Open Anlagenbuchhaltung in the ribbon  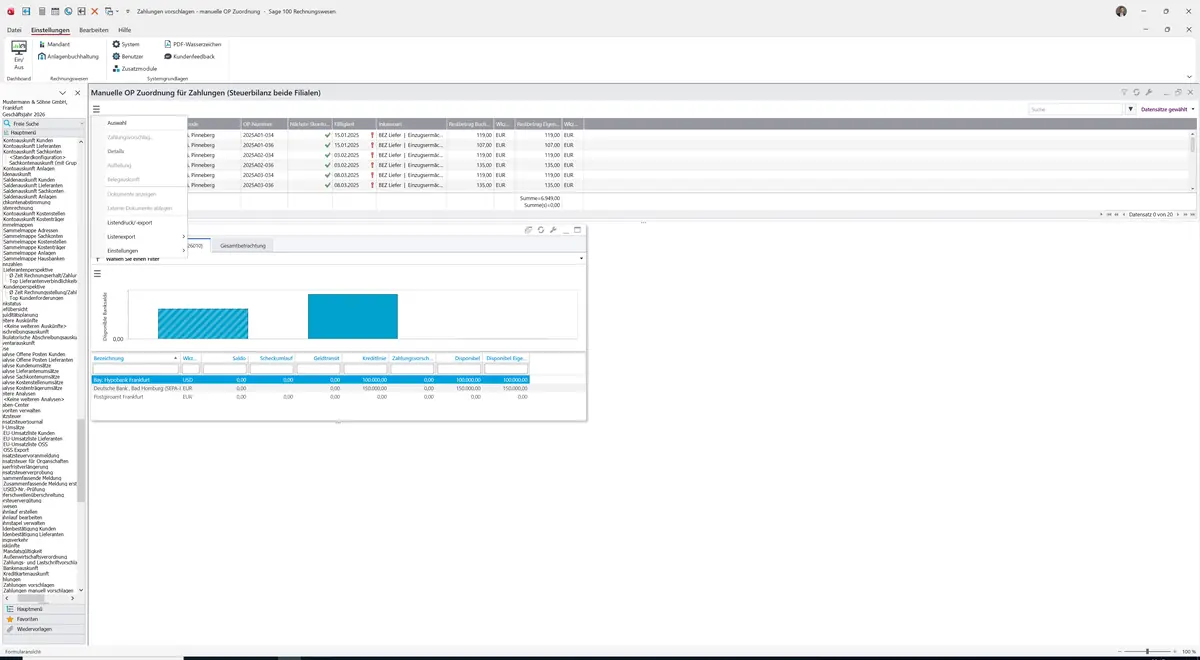[69, 56]
